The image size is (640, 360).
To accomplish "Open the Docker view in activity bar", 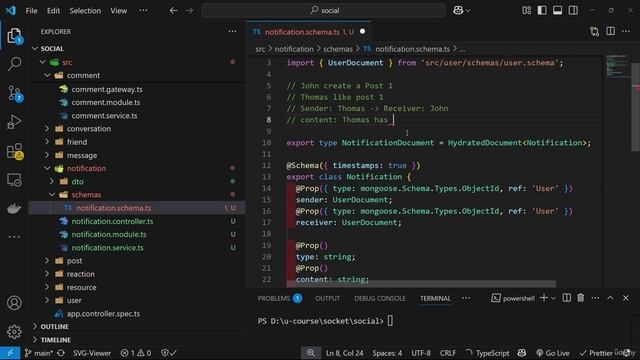I will [14, 208].
